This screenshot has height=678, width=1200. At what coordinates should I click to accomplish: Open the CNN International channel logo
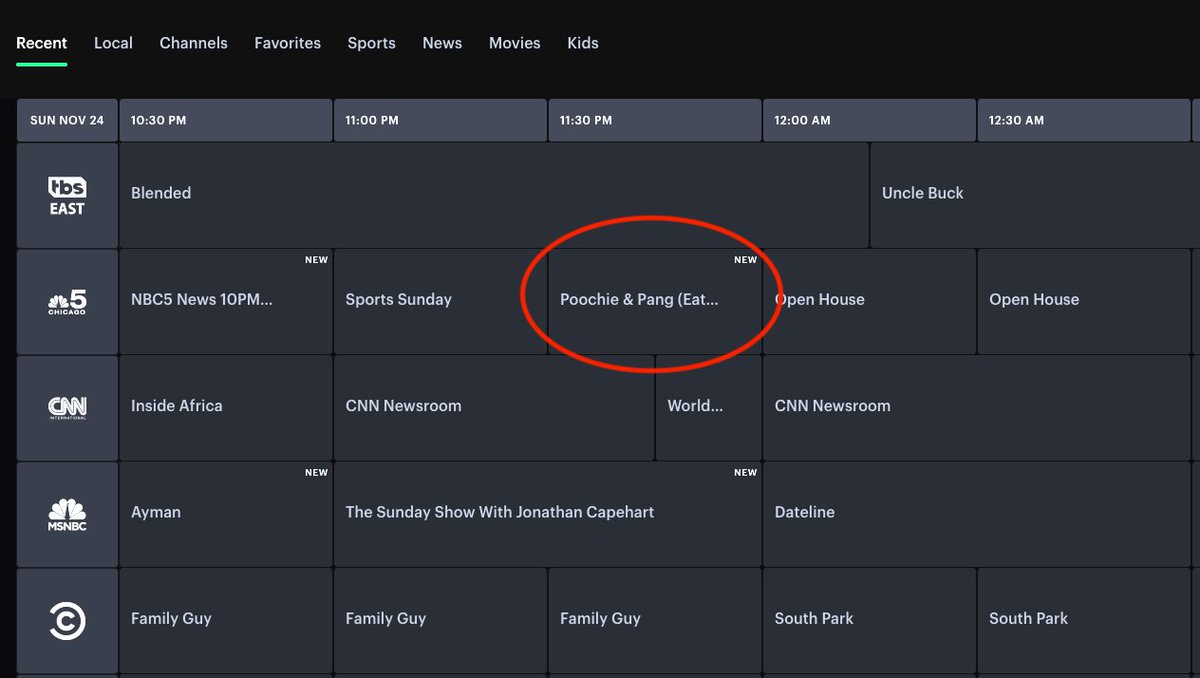67,408
